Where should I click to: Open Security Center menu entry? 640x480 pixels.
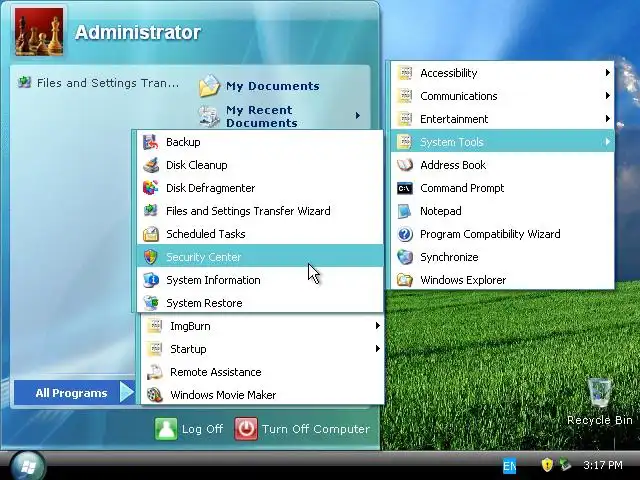(260, 257)
